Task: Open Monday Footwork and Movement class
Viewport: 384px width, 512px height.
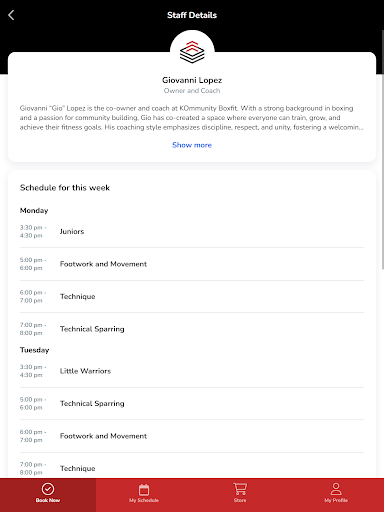Action: click(192, 264)
